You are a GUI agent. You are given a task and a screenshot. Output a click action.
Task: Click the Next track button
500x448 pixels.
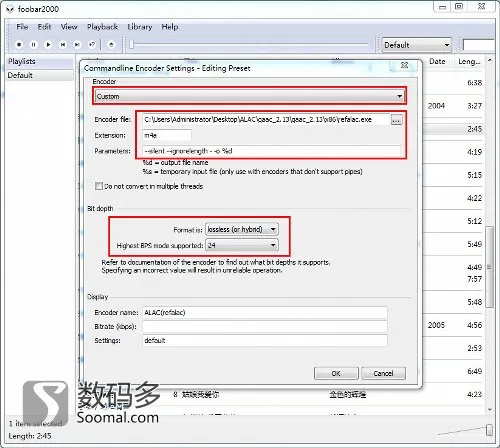tap(77, 44)
